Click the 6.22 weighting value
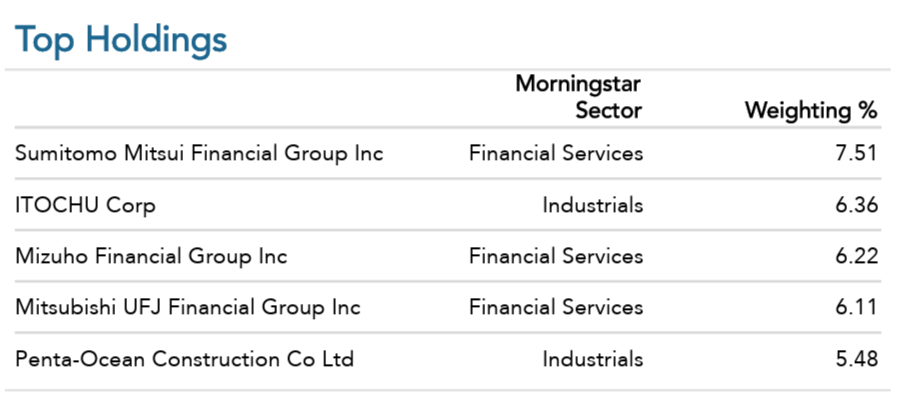899x398 pixels. click(857, 256)
